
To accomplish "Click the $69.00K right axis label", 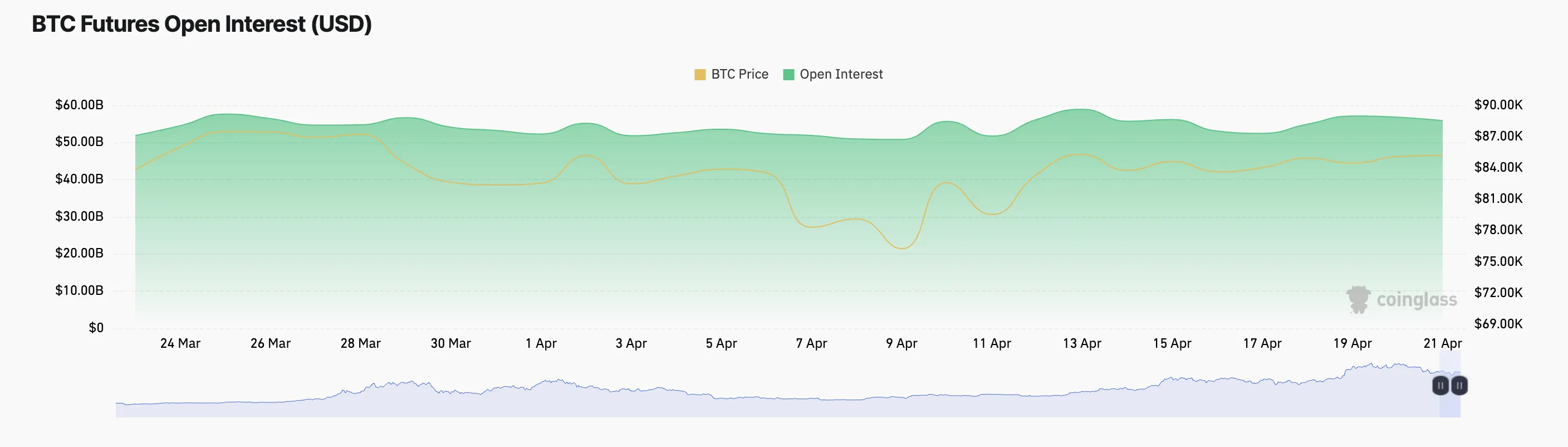I will pos(1498,324).
